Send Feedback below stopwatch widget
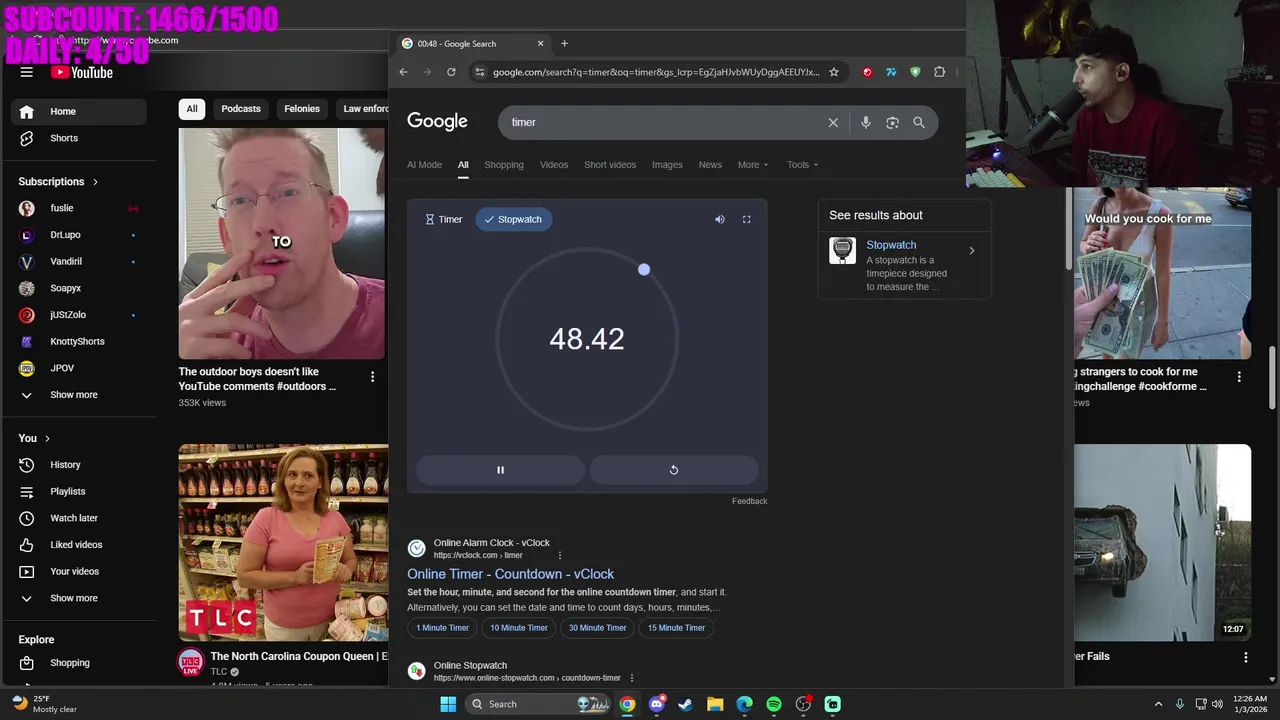1280x720 pixels. pyautogui.click(x=749, y=501)
